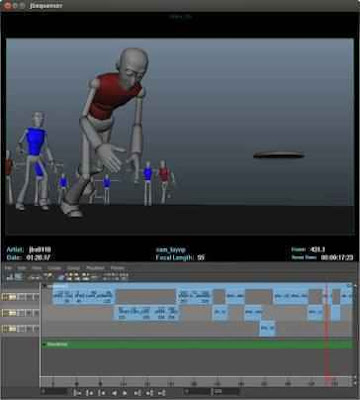This screenshot has height=400, width=360.
Task: Collapse the green soundtrack group triangle
Action: coord(44,344)
